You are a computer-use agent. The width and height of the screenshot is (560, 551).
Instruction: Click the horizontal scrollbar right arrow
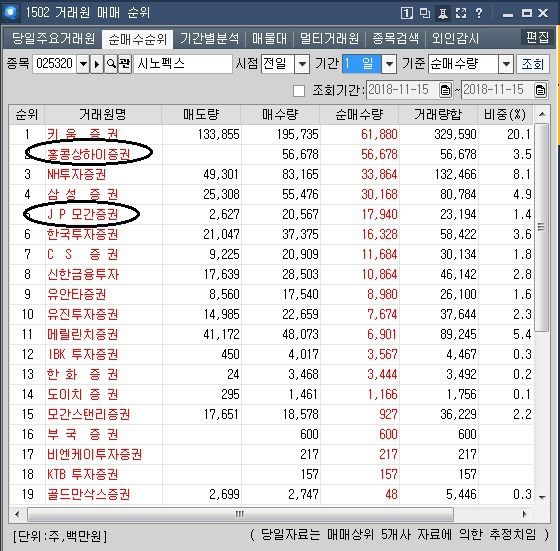point(524,514)
